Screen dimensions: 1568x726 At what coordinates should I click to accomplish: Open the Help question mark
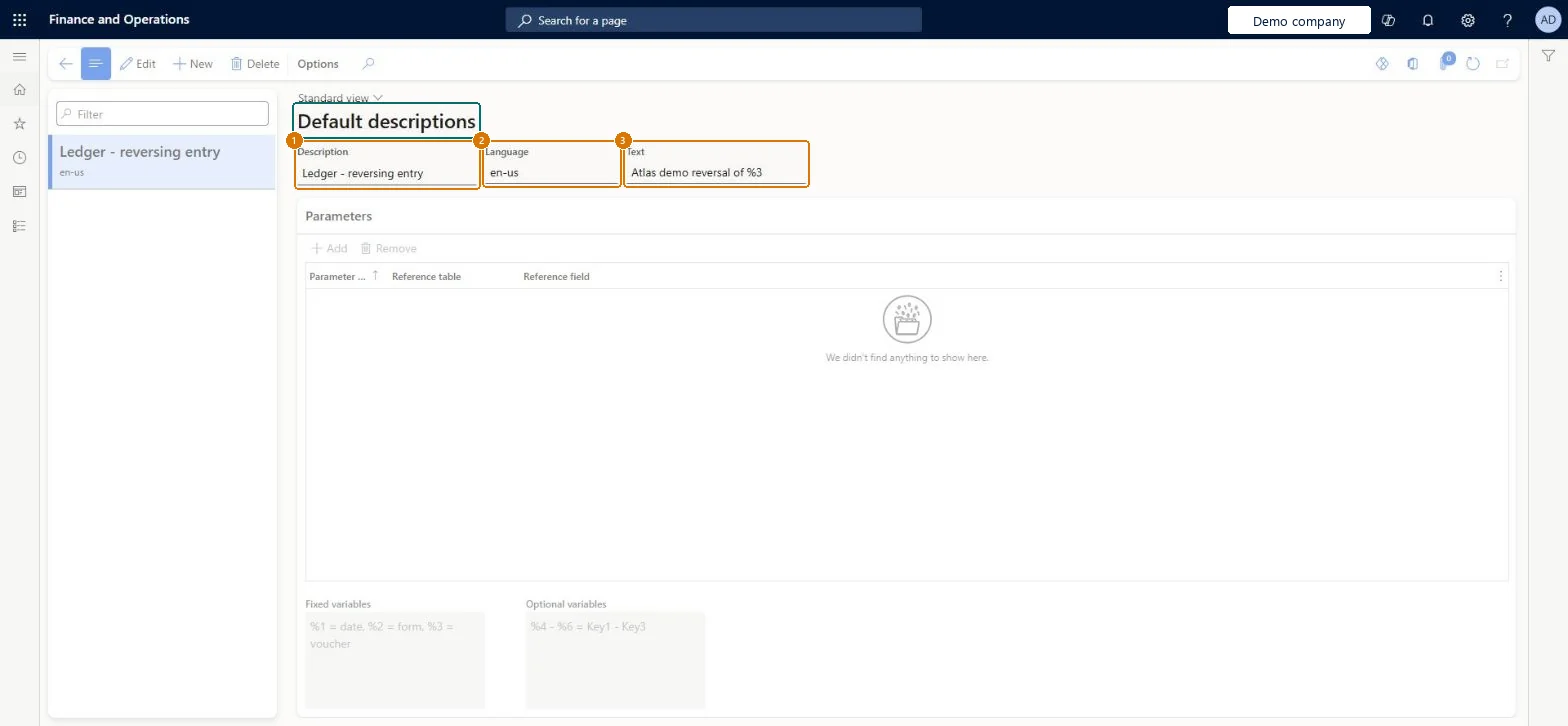click(x=1508, y=20)
